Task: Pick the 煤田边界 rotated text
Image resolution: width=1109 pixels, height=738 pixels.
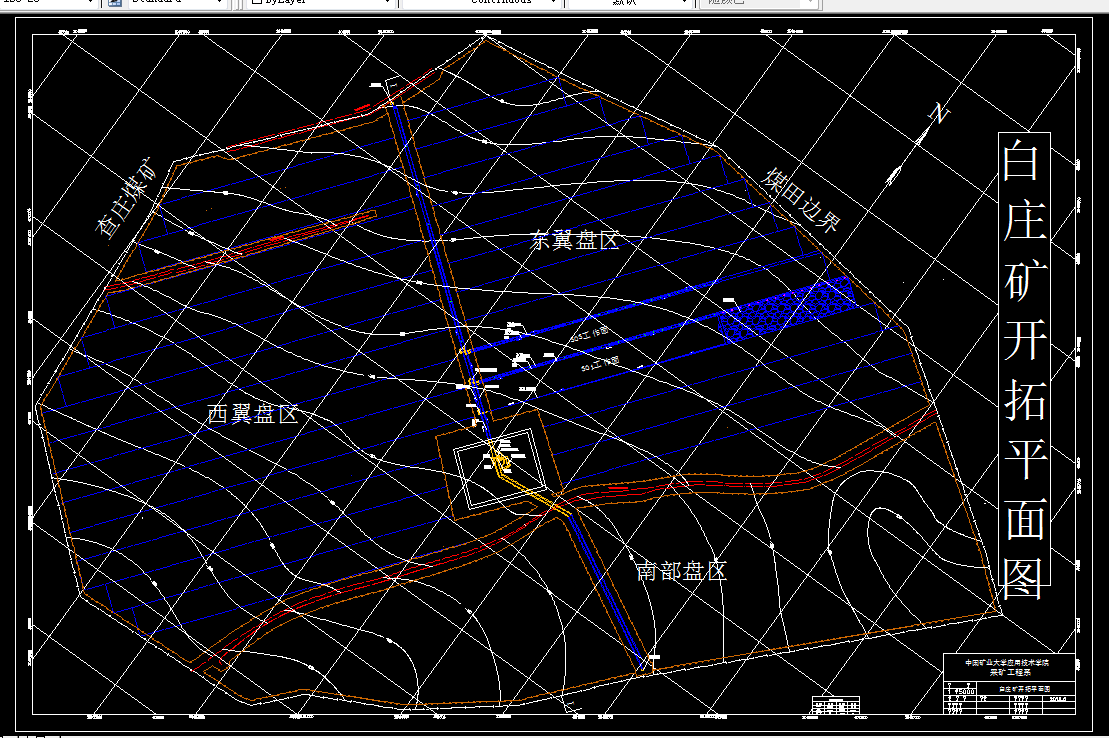Action: coord(801,201)
